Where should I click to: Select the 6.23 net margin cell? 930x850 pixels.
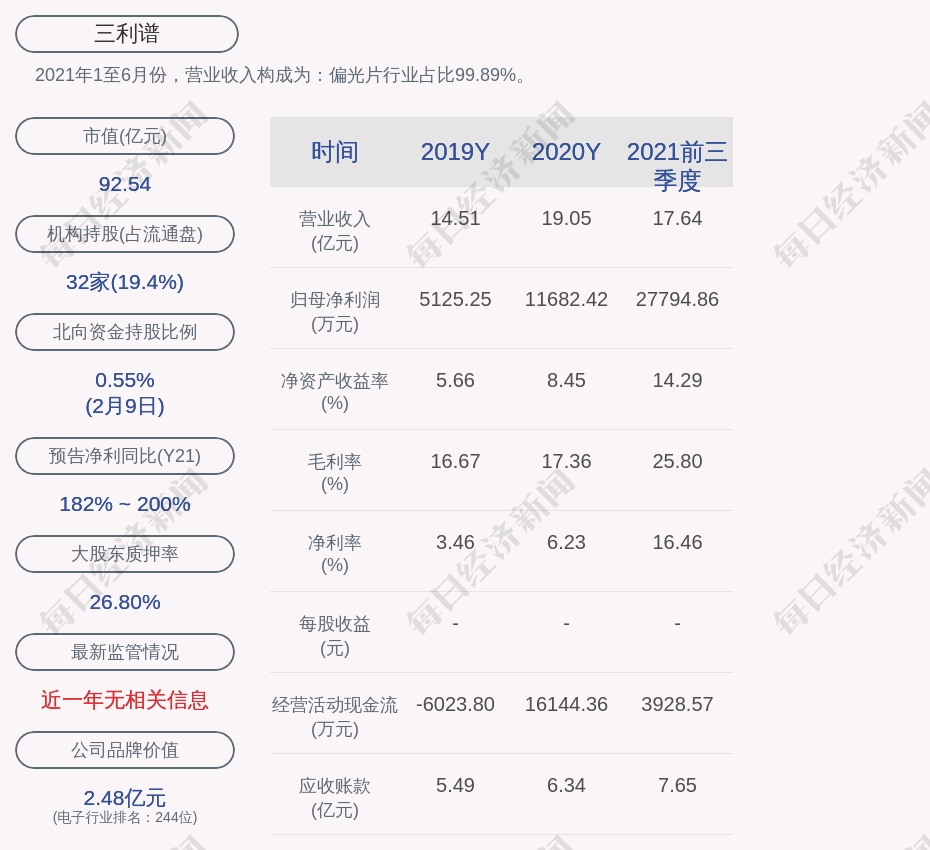point(566,542)
